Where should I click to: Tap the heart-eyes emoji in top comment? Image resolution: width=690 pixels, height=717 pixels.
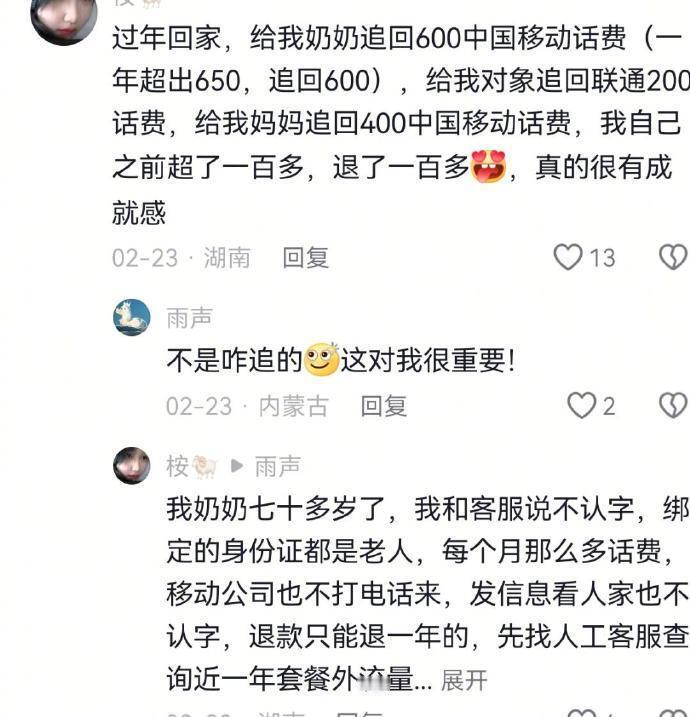pos(488,166)
